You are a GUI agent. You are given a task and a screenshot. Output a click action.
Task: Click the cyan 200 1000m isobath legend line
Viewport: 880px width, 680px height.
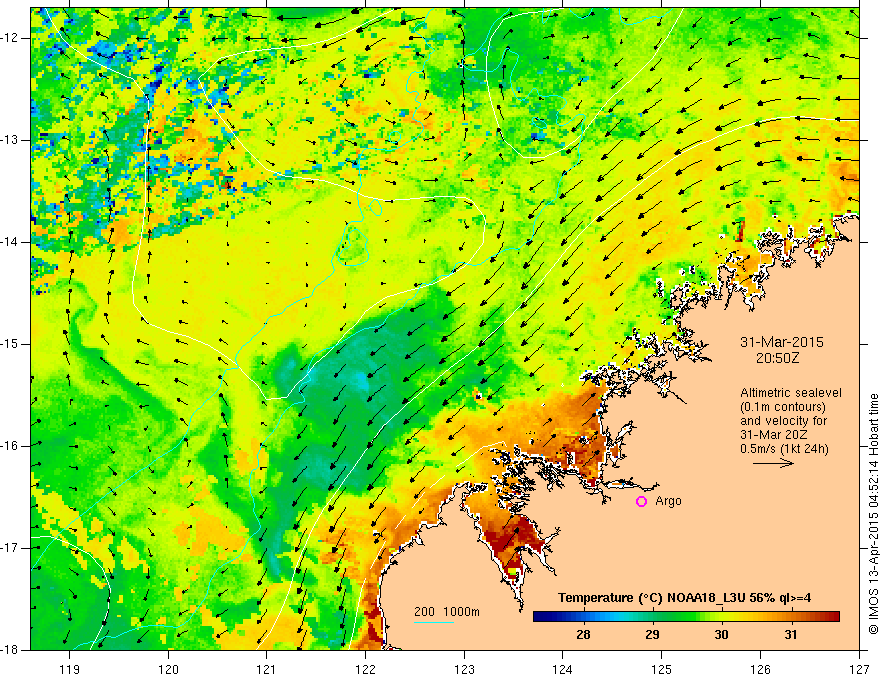coord(434,622)
